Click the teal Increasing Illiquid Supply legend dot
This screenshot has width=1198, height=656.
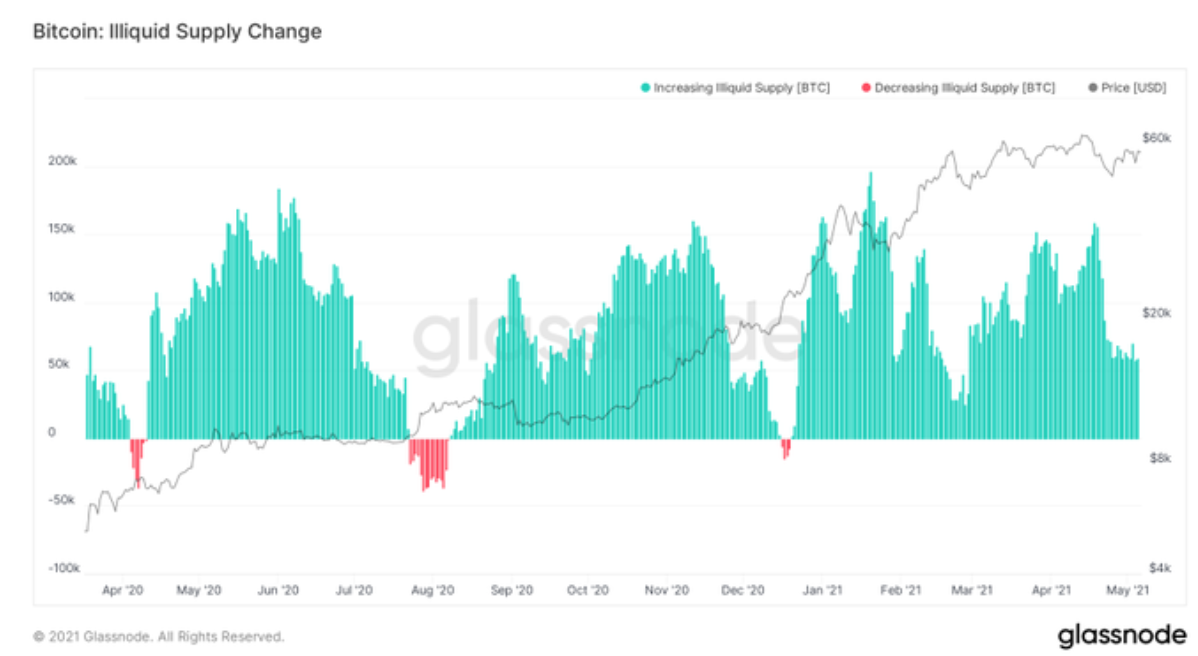[646, 88]
